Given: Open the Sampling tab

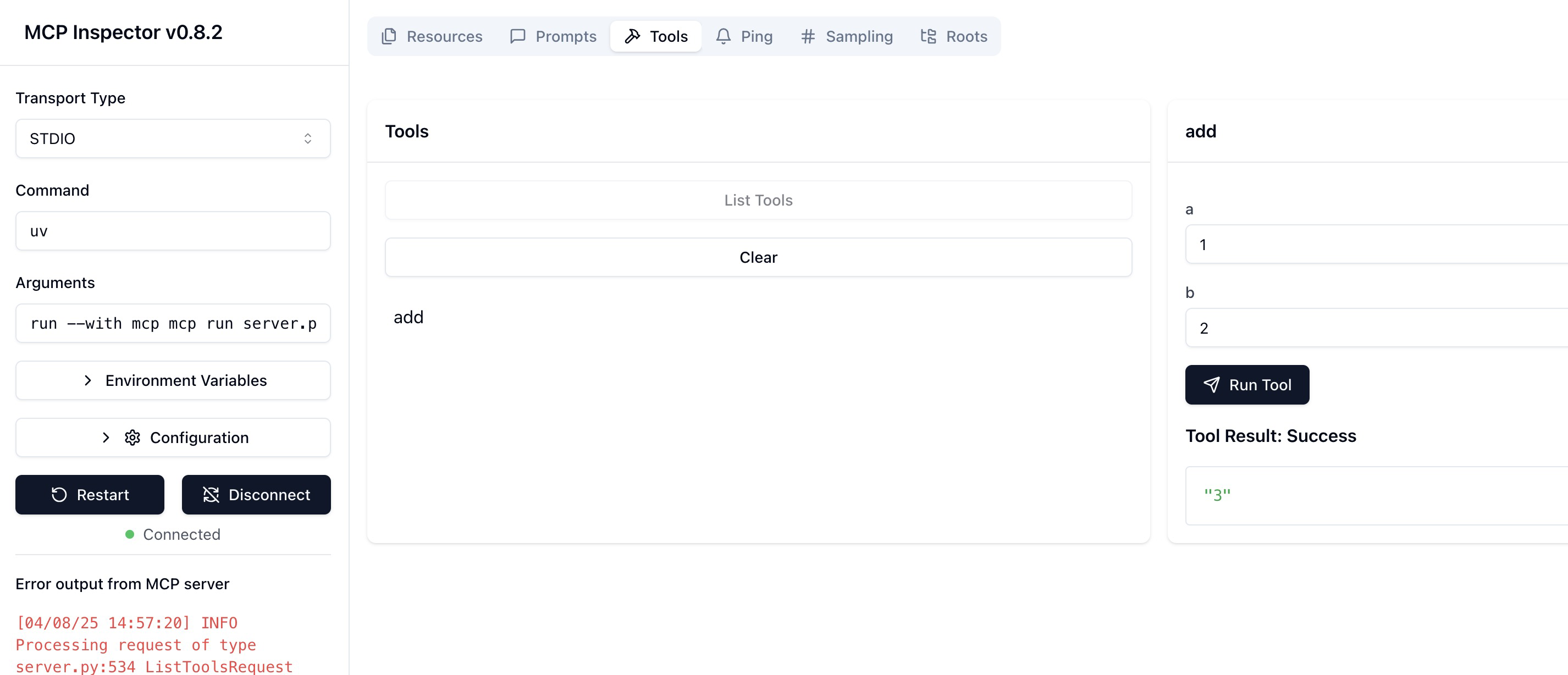Looking at the screenshot, I should click(846, 36).
